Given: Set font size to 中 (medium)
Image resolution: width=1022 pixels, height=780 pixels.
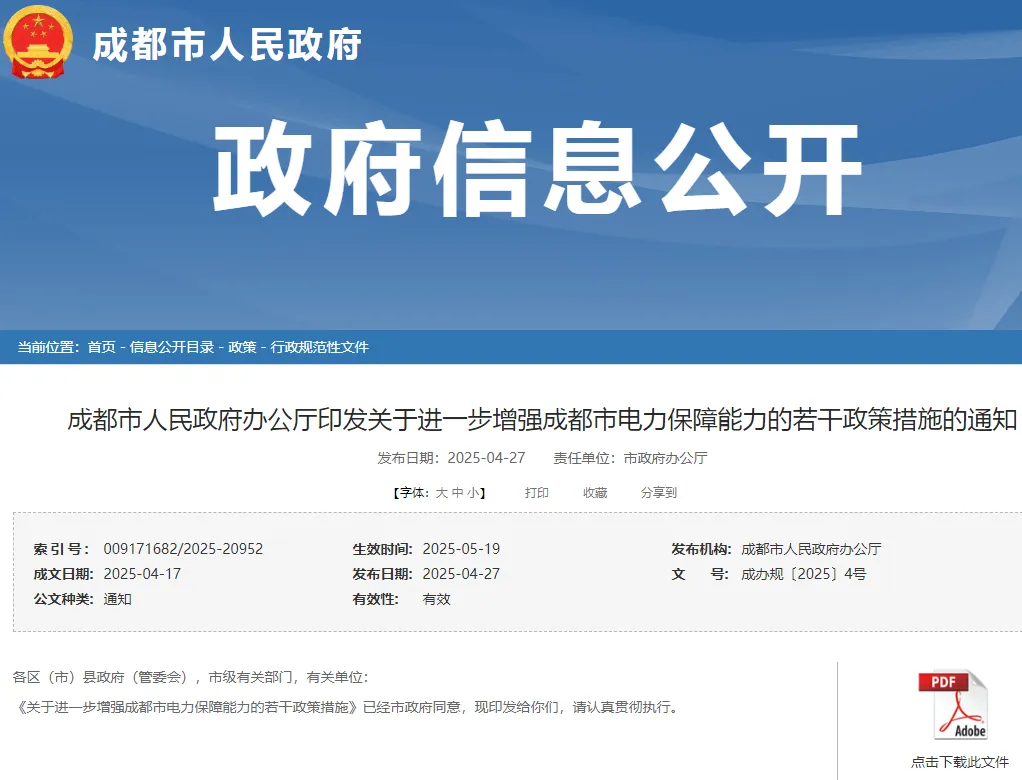Looking at the screenshot, I should [x=457, y=493].
